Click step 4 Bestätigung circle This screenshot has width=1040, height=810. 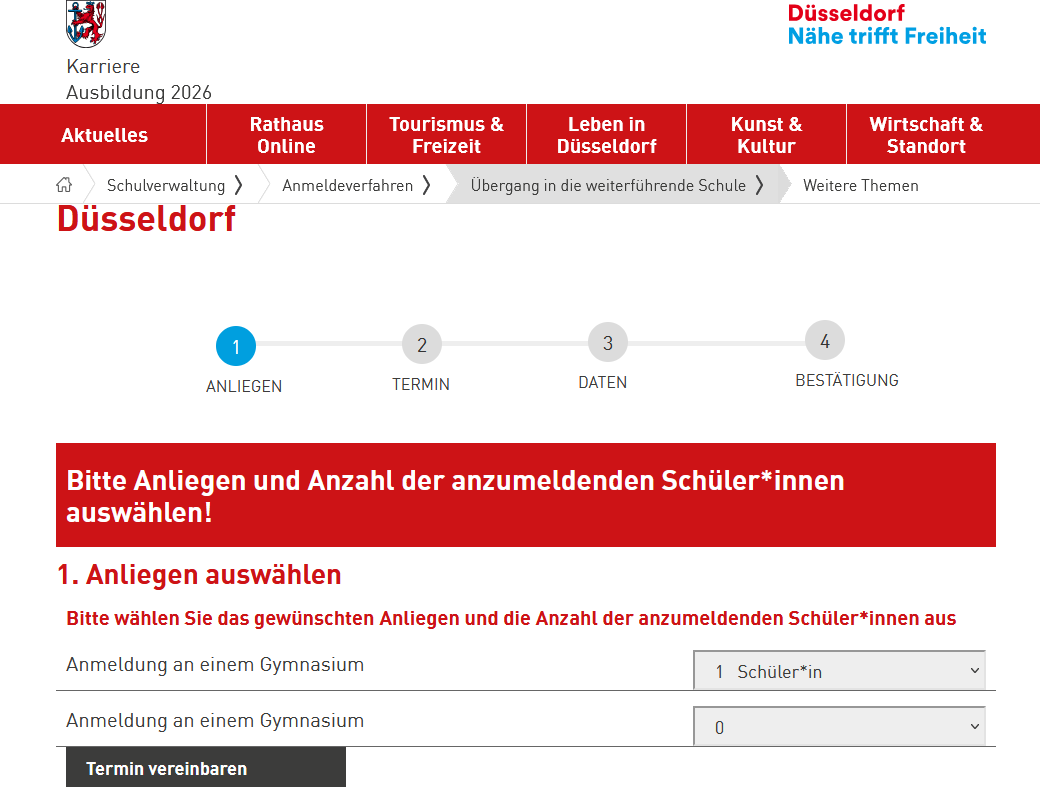tap(824, 341)
